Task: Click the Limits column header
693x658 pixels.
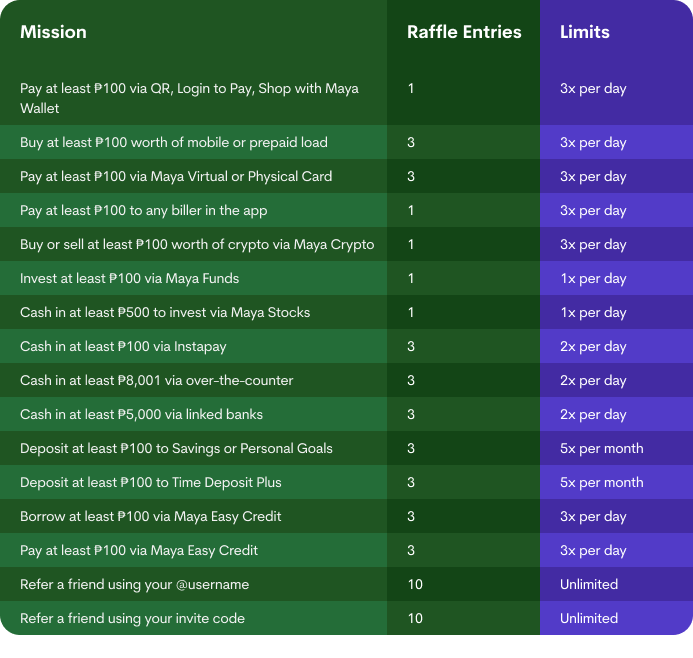Action: (585, 32)
